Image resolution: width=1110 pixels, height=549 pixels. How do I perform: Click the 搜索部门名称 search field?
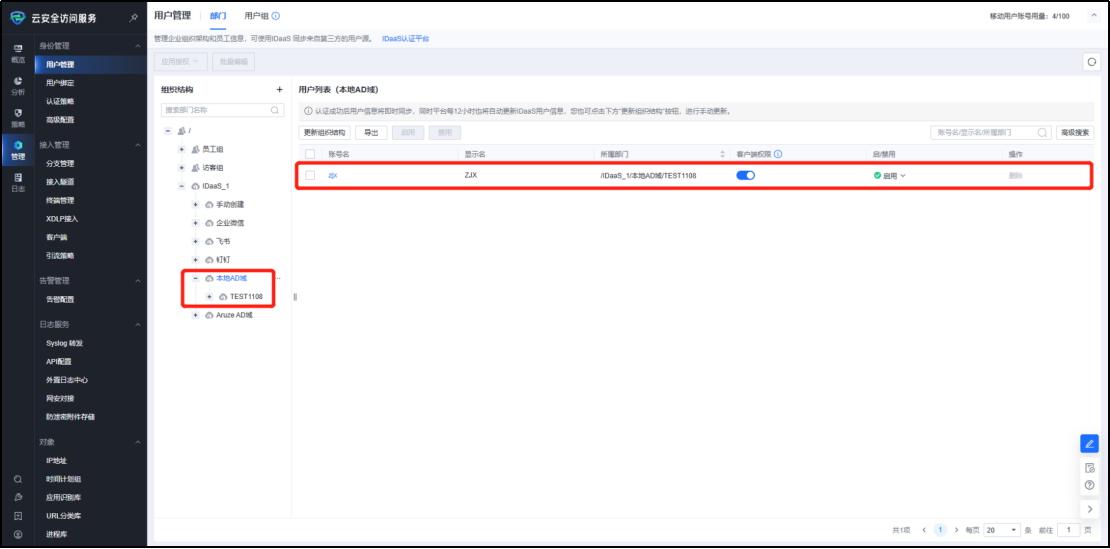click(216, 110)
